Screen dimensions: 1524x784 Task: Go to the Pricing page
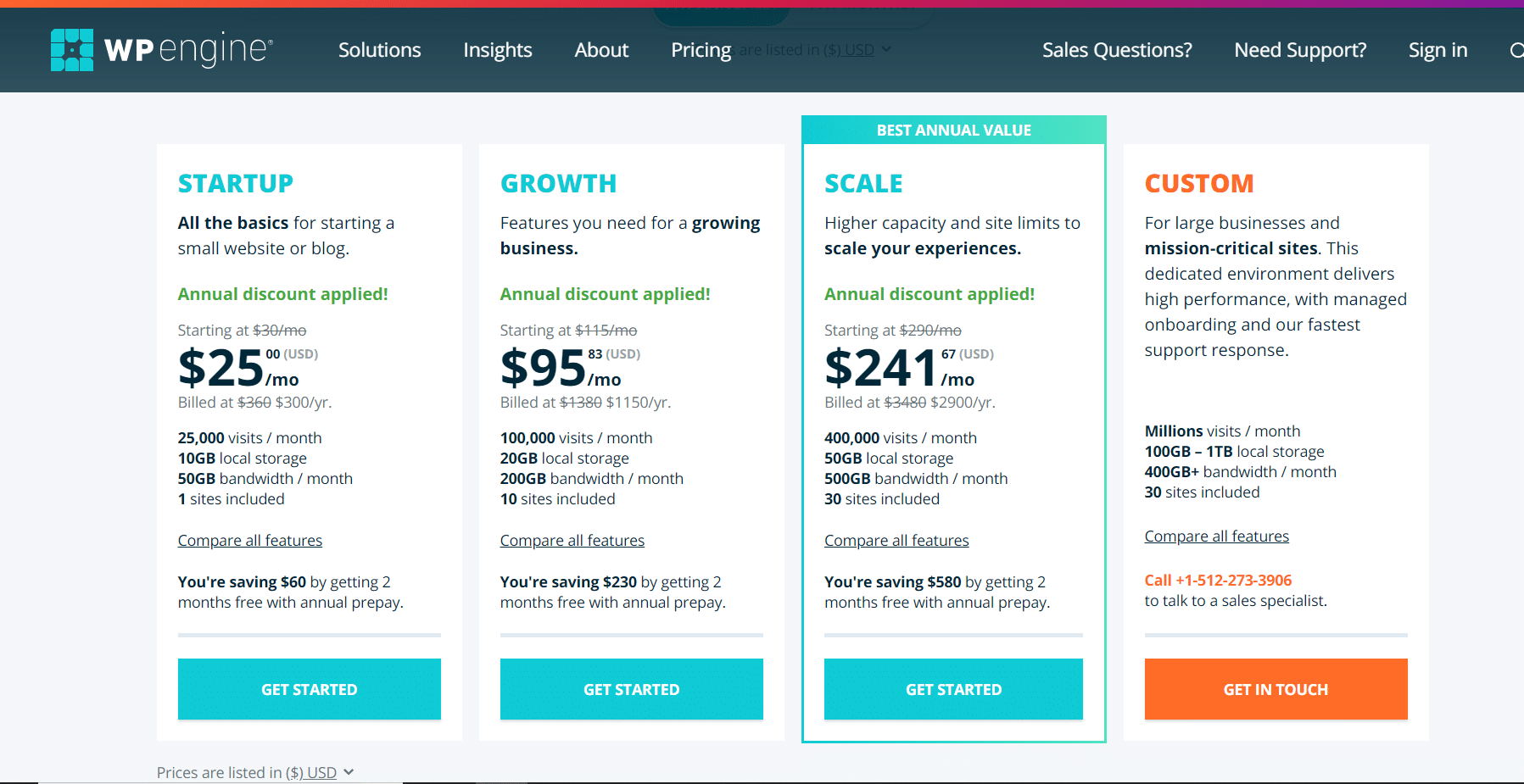[x=701, y=50]
